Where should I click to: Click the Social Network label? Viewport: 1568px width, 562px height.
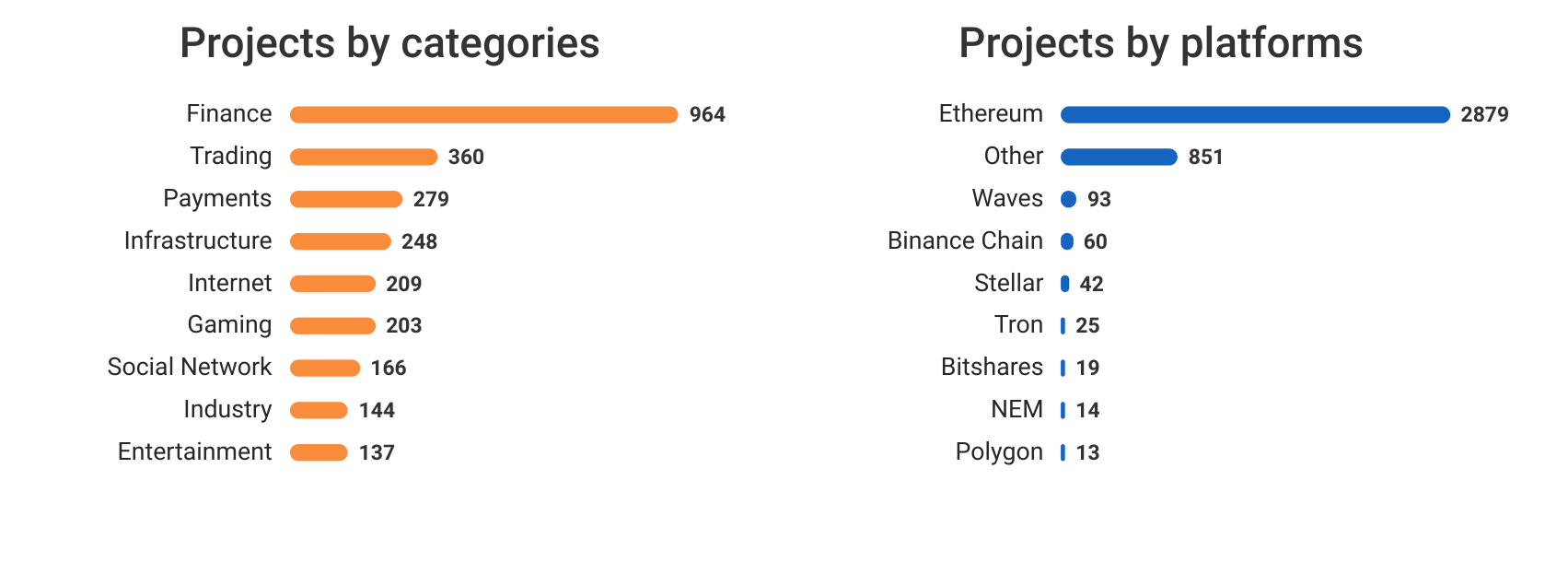[190, 367]
